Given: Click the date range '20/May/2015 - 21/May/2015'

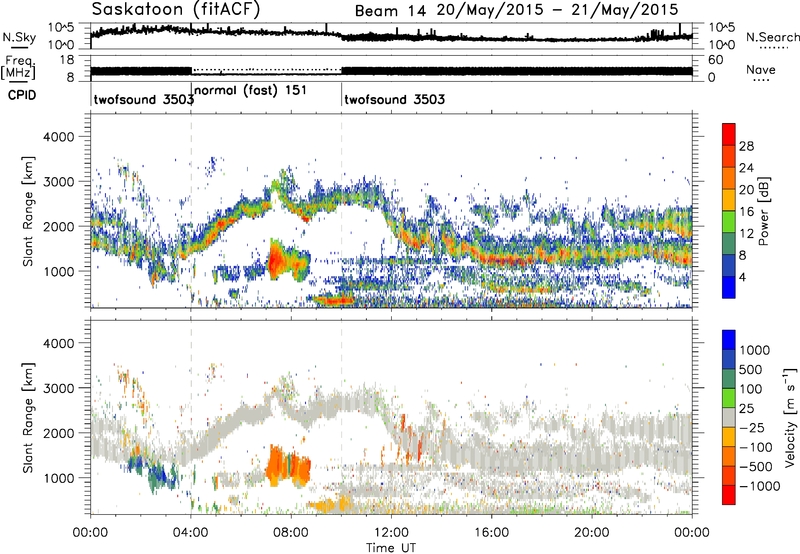Looking at the screenshot, I should pyautogui.click(x=557, y=10).
